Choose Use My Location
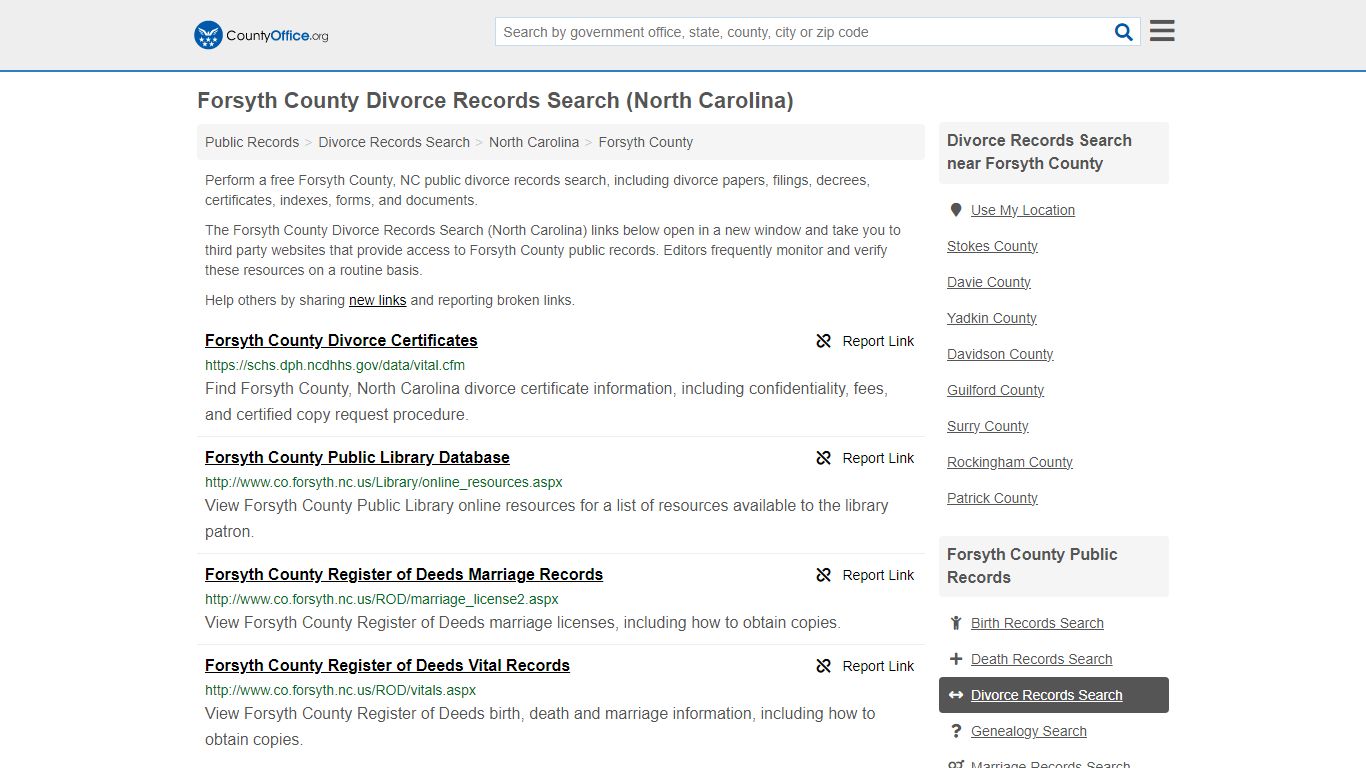The image size is (1366, 768). [1023, 210]
